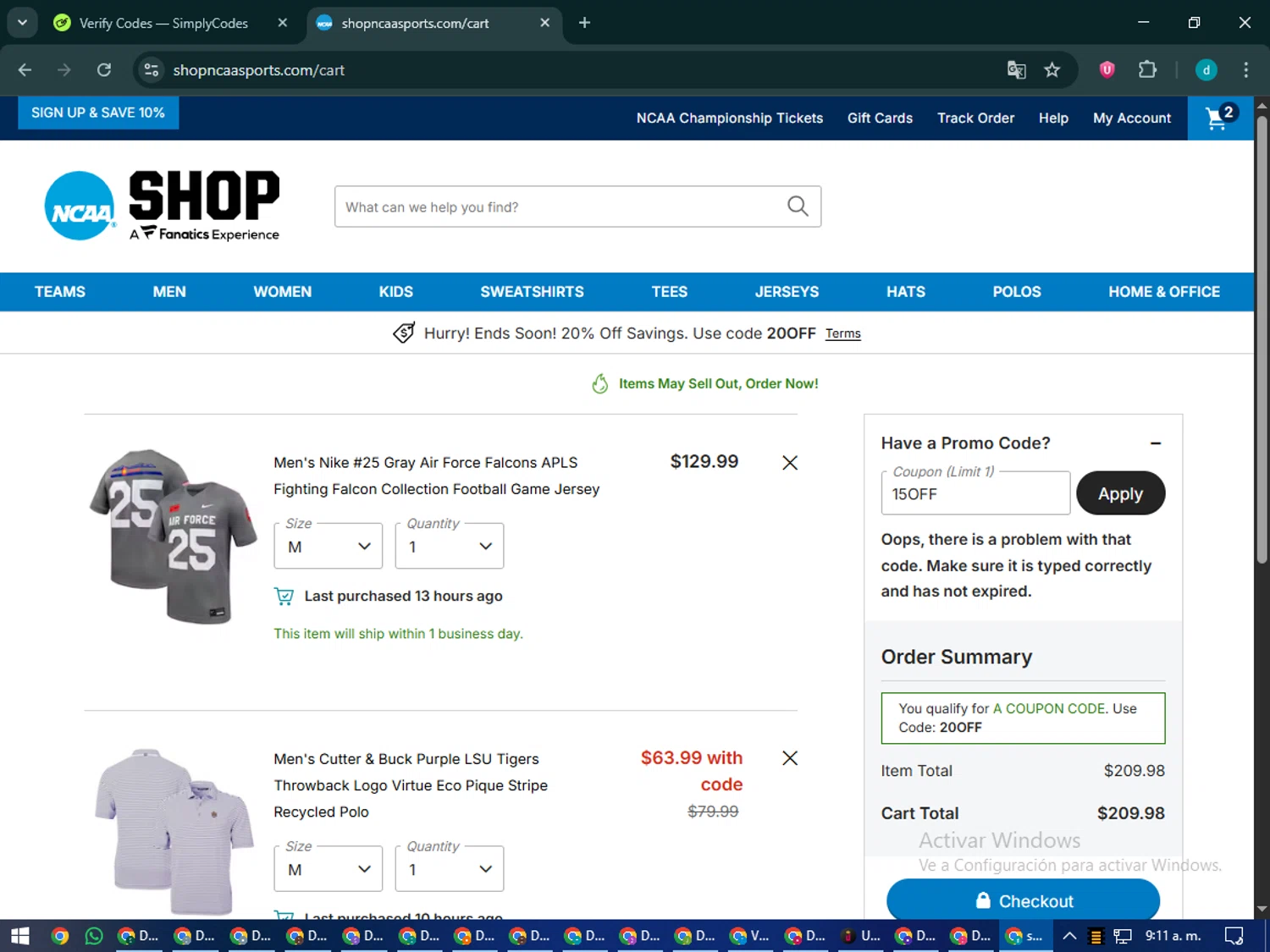Click the Apply promo code button
The width and height of the screenshot is (1270, 952).
tap(1120, 493)
